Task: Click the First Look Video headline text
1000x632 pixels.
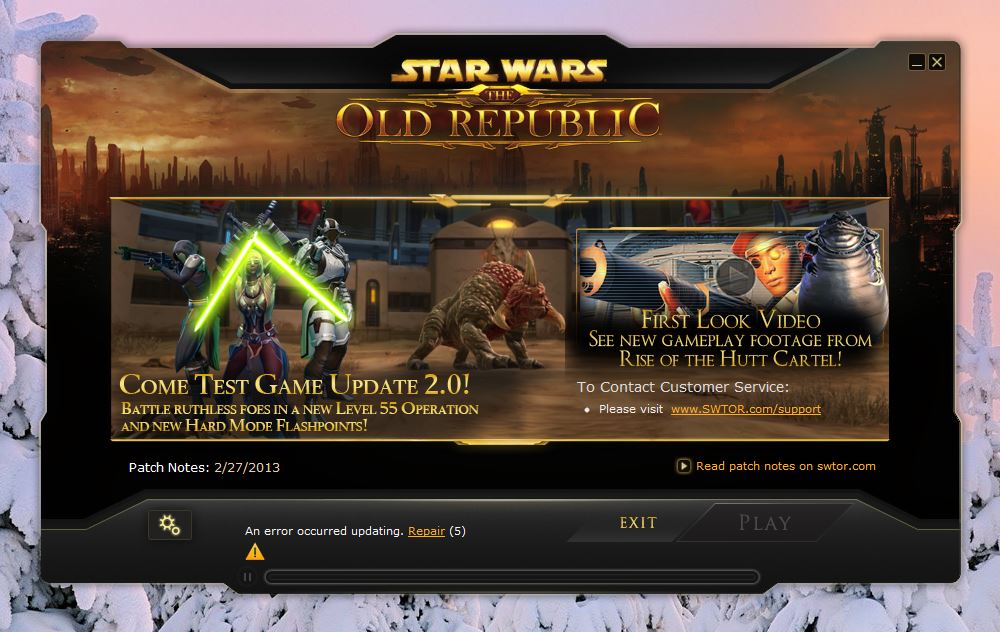Action: point(731,320)
